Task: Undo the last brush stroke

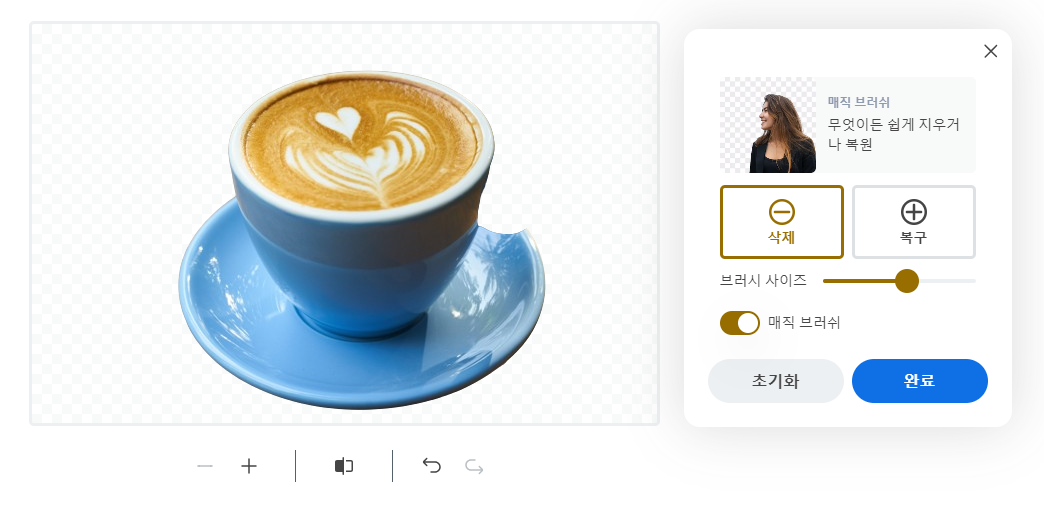Action: 431,466
